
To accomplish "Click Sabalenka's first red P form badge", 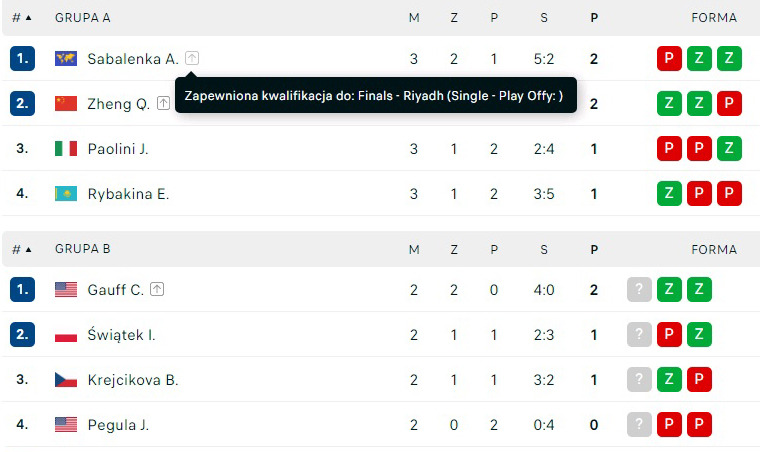I will point(669,59).
